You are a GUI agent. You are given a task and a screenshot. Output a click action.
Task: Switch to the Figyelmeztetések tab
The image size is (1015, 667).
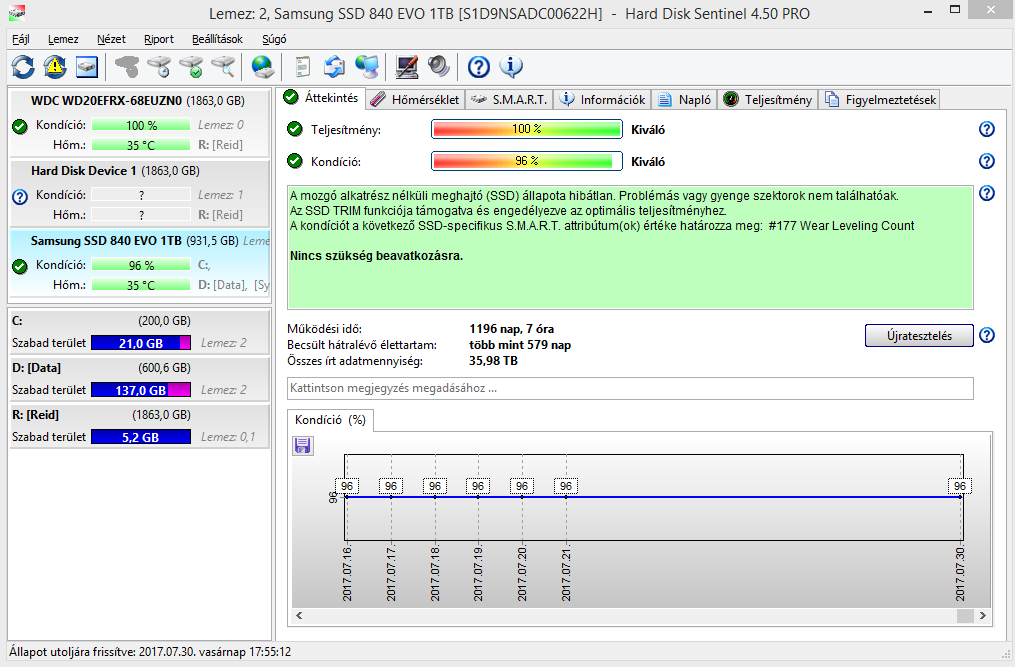880,100
